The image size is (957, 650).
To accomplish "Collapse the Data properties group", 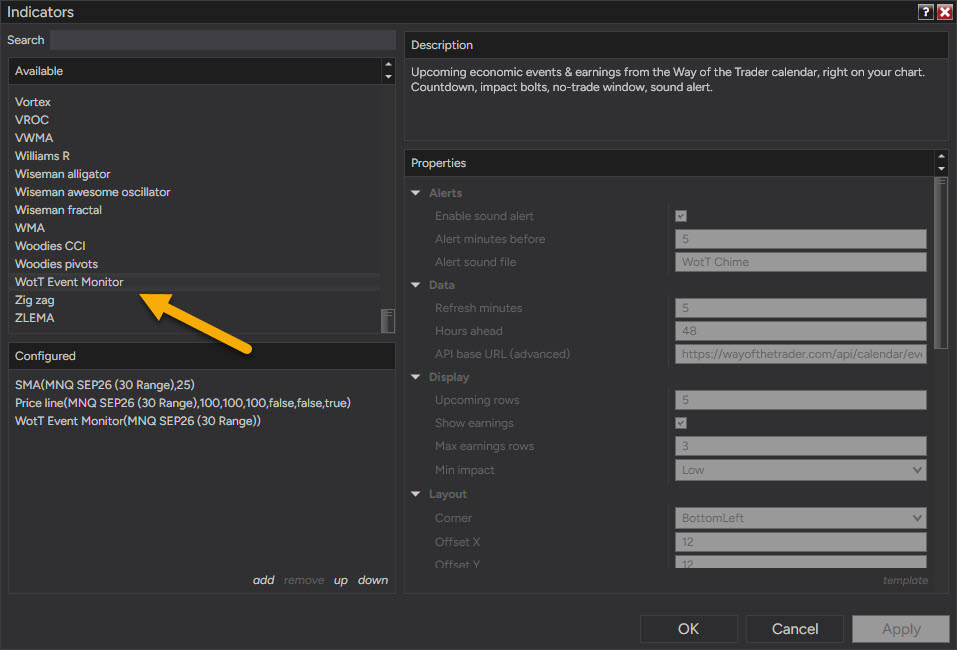I will [x=416, y=285].
